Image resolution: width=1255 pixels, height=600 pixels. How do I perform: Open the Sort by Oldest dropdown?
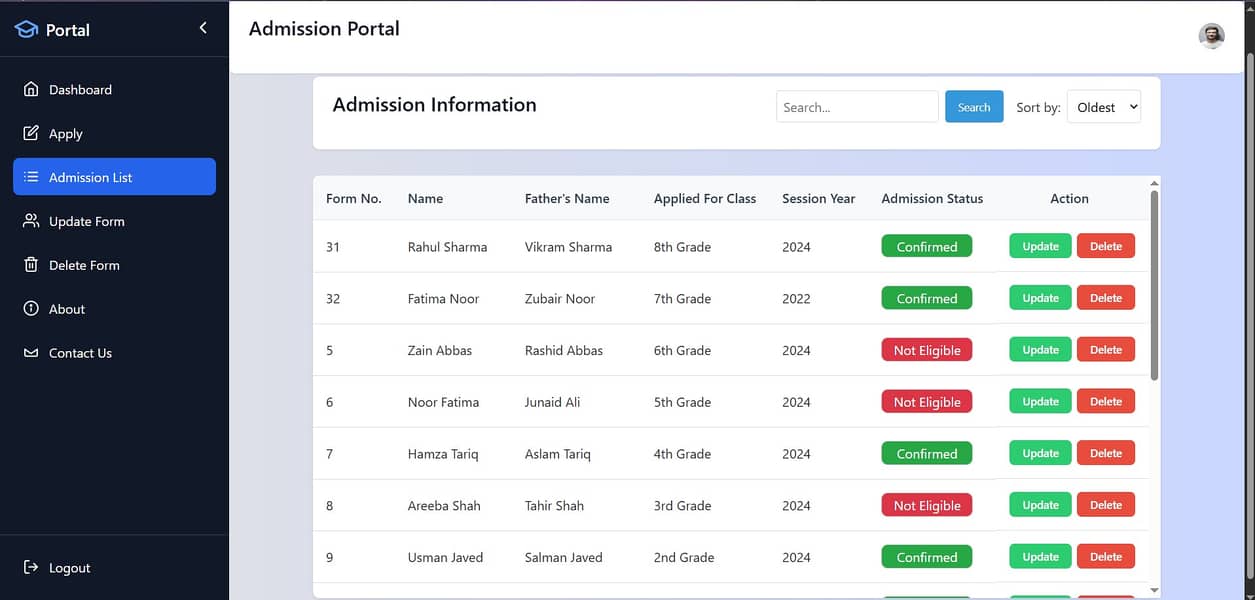pos(1103,107)
